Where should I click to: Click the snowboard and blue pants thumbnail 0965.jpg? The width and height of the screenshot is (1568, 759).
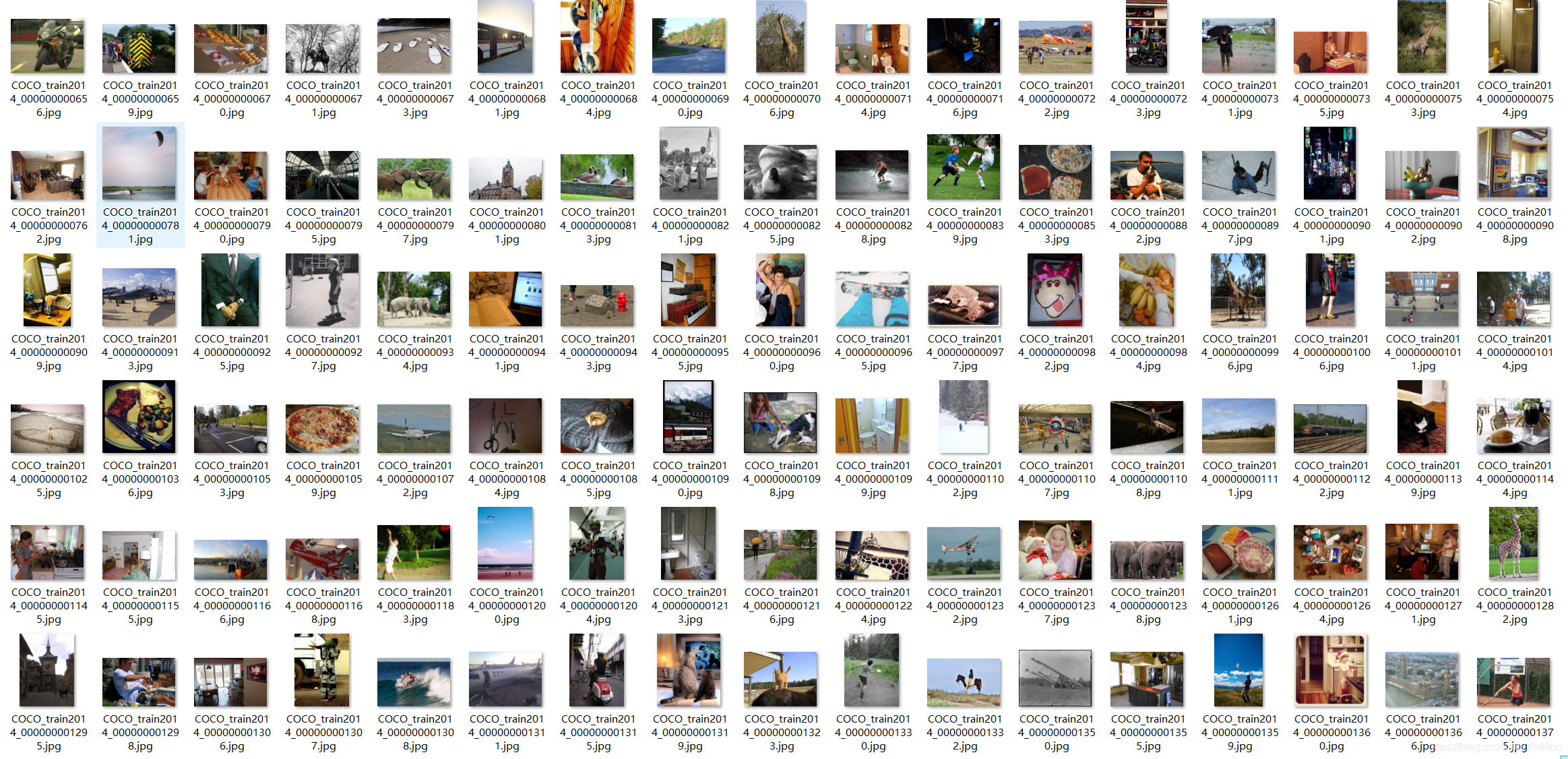872,299
